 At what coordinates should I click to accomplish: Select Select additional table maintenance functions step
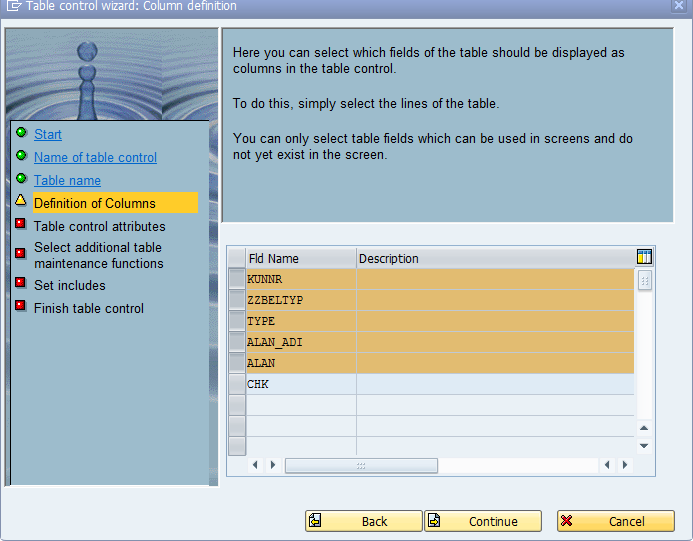coord(99,255)
